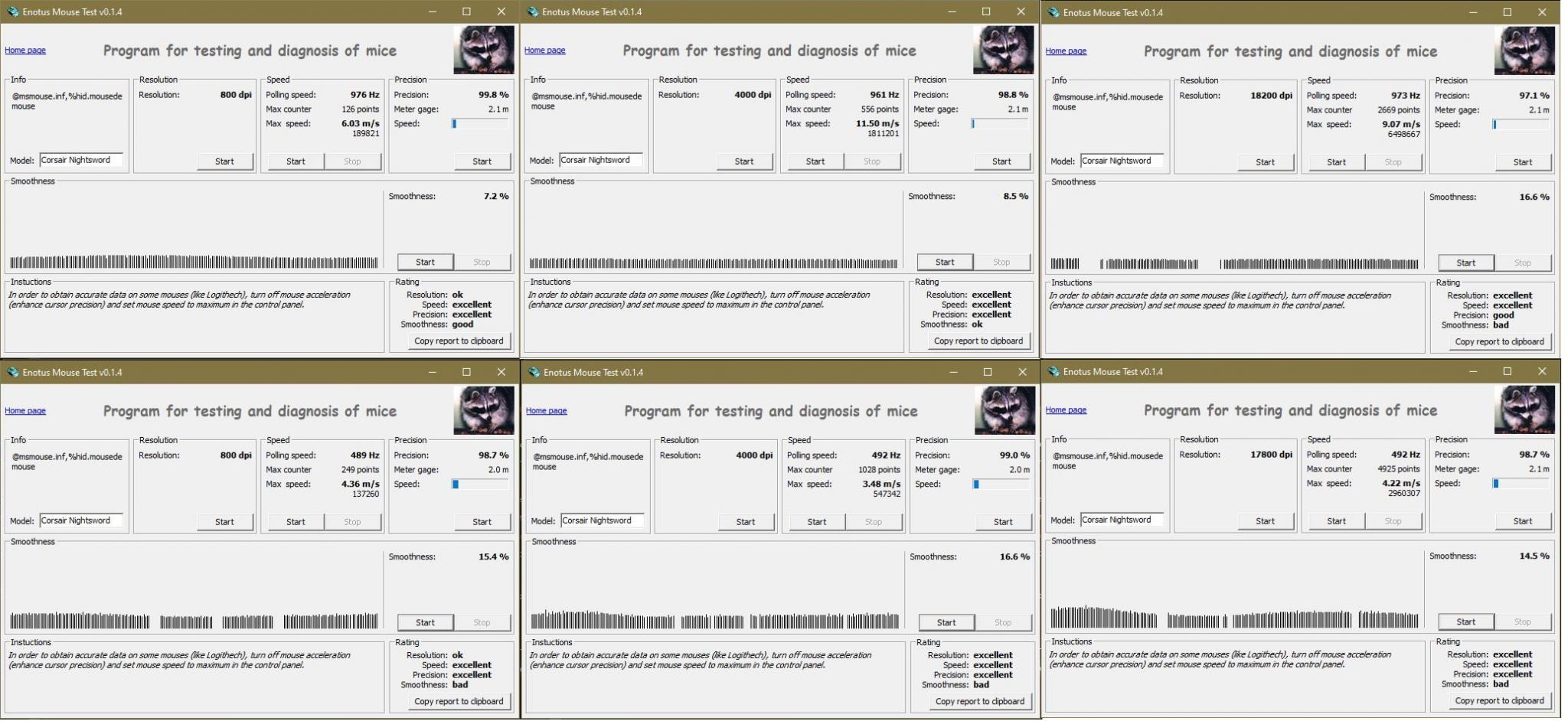Image resolution: width=1568 pixels, height=721 pixels.
Task: Start the Smoothness test in the 7.2 % window
Action: tap(425, 262)
